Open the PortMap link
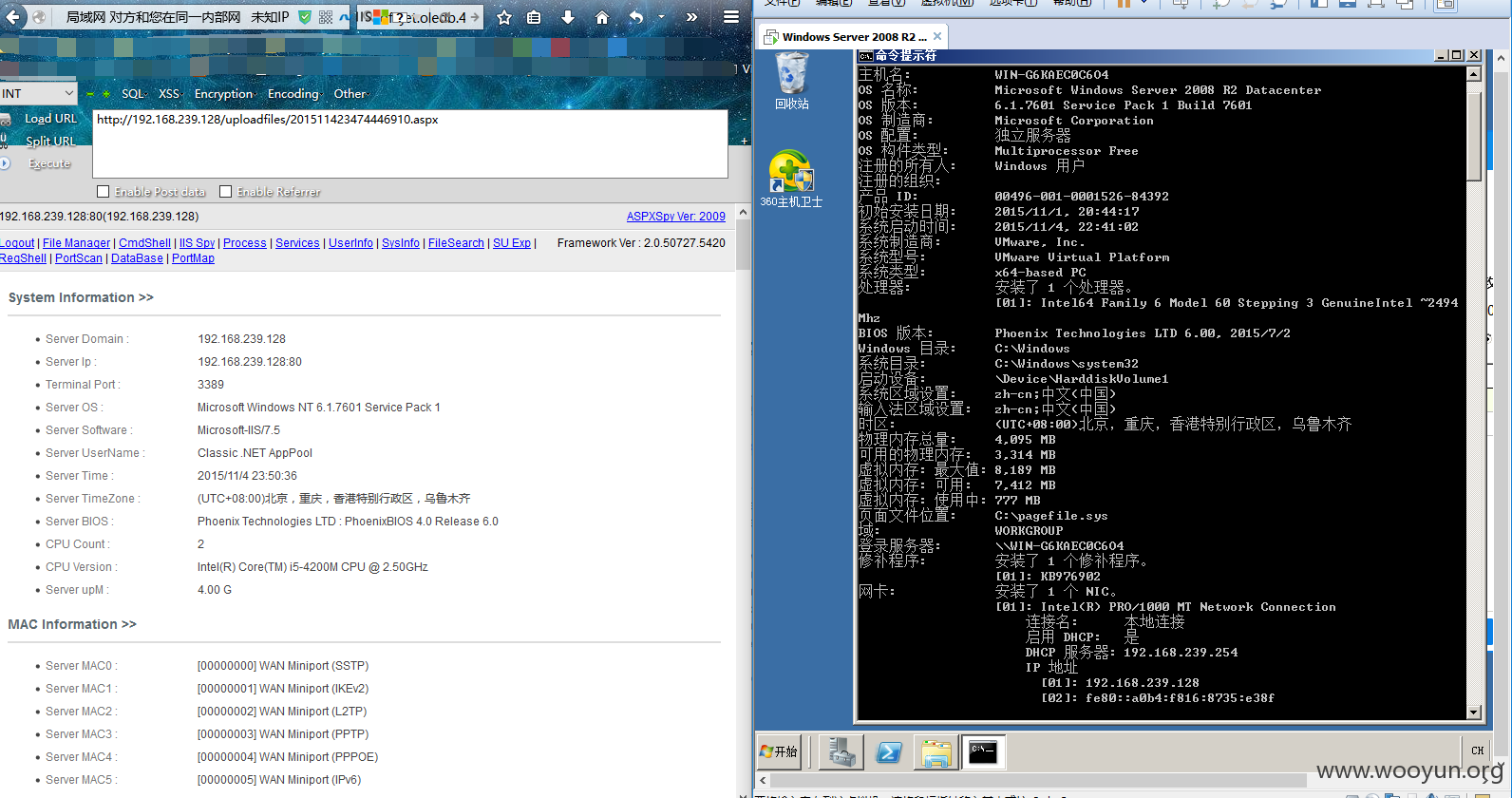 [193, 258]
